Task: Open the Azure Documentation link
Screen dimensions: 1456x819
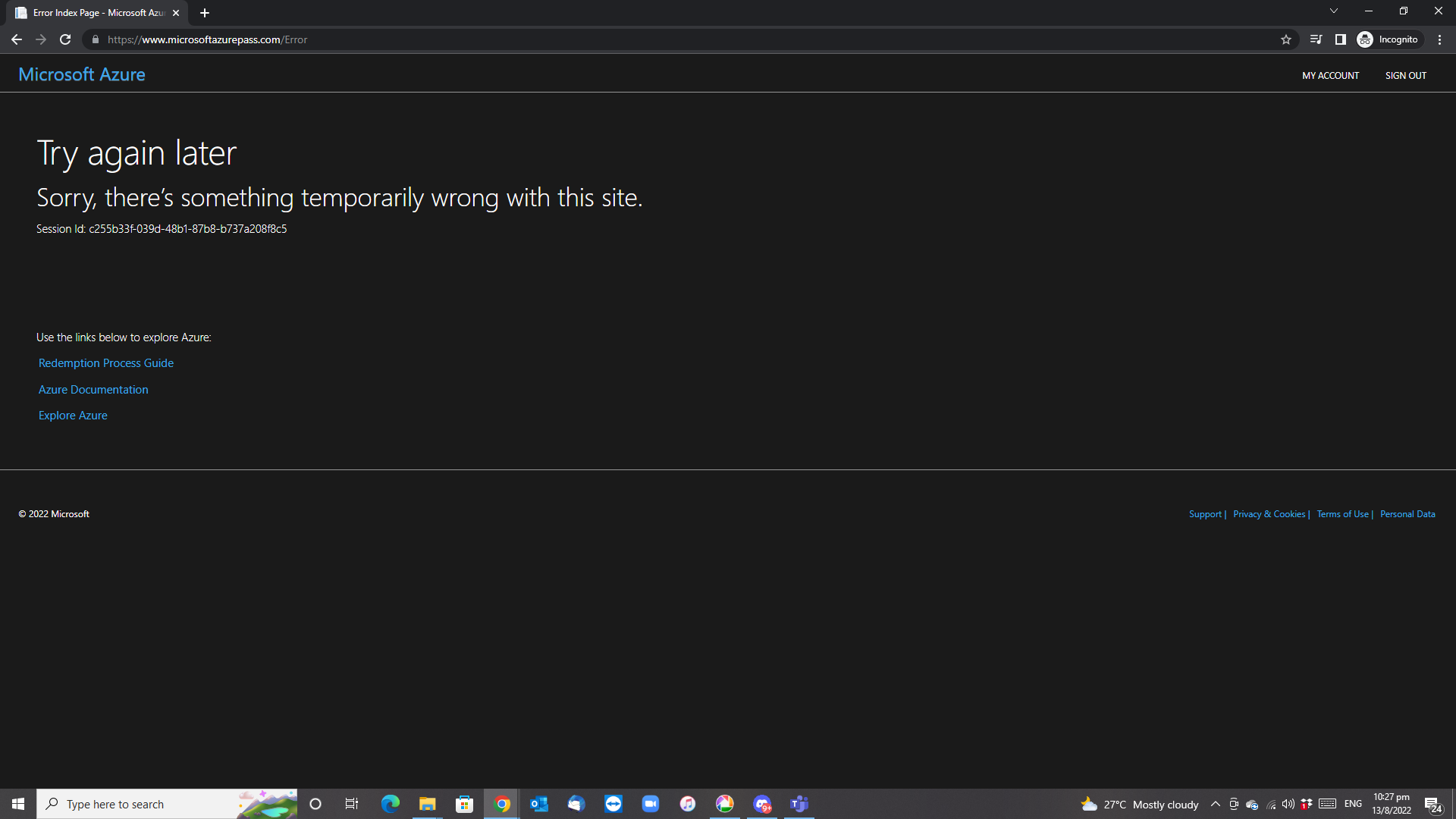Action: pos(93,390)
